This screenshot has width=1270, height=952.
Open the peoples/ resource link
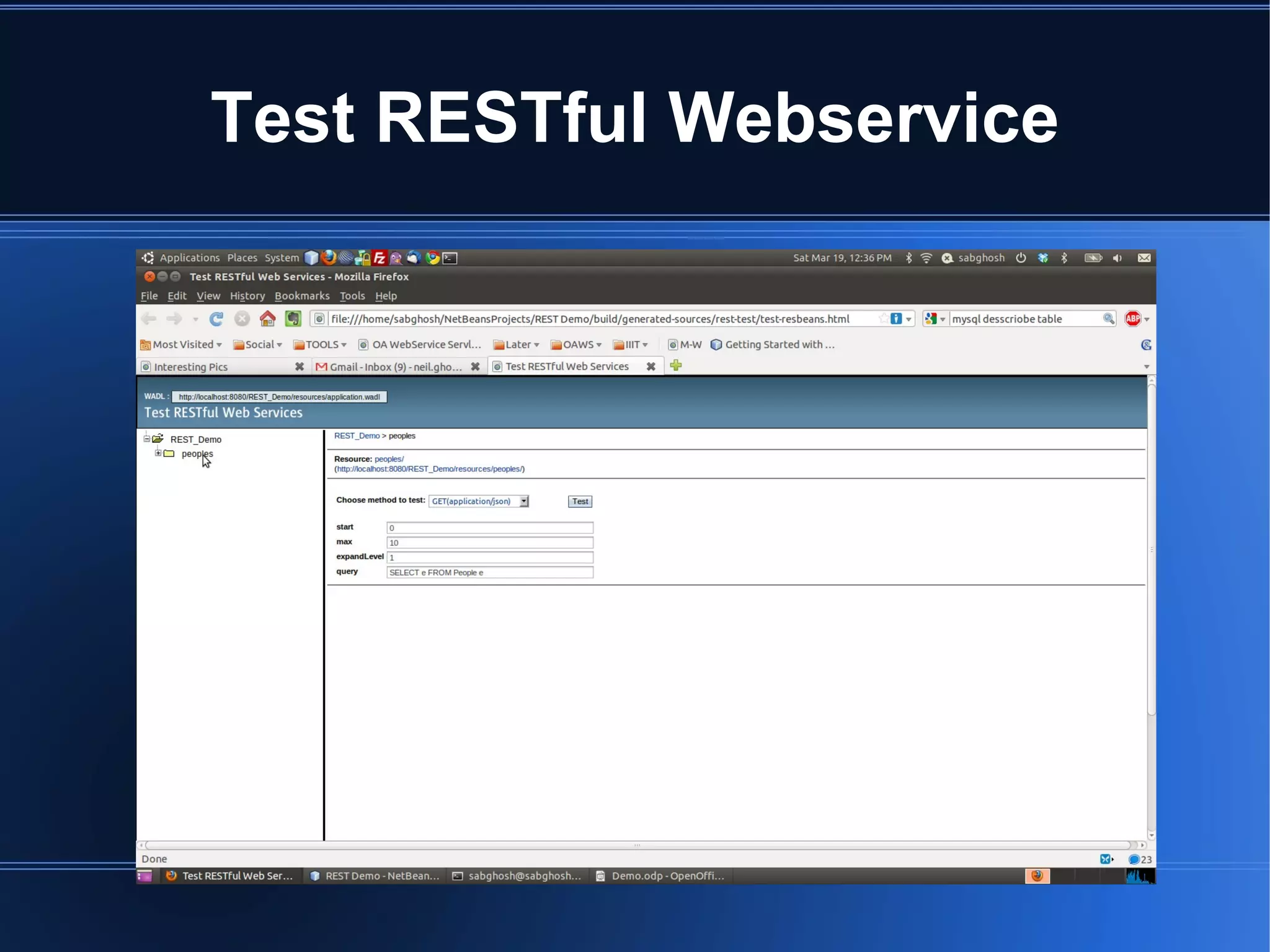click(x=389, y=459)
